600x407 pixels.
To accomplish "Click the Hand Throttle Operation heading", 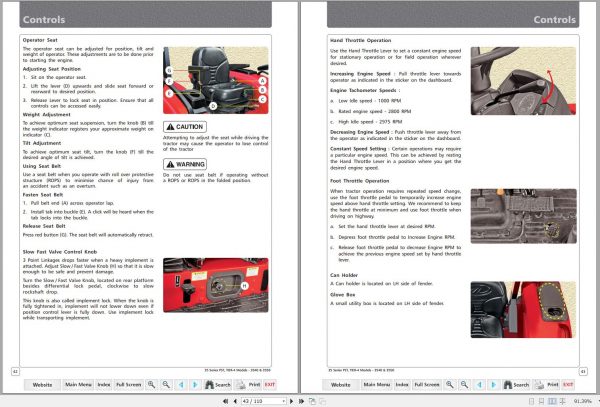I will tap(360, 40).
